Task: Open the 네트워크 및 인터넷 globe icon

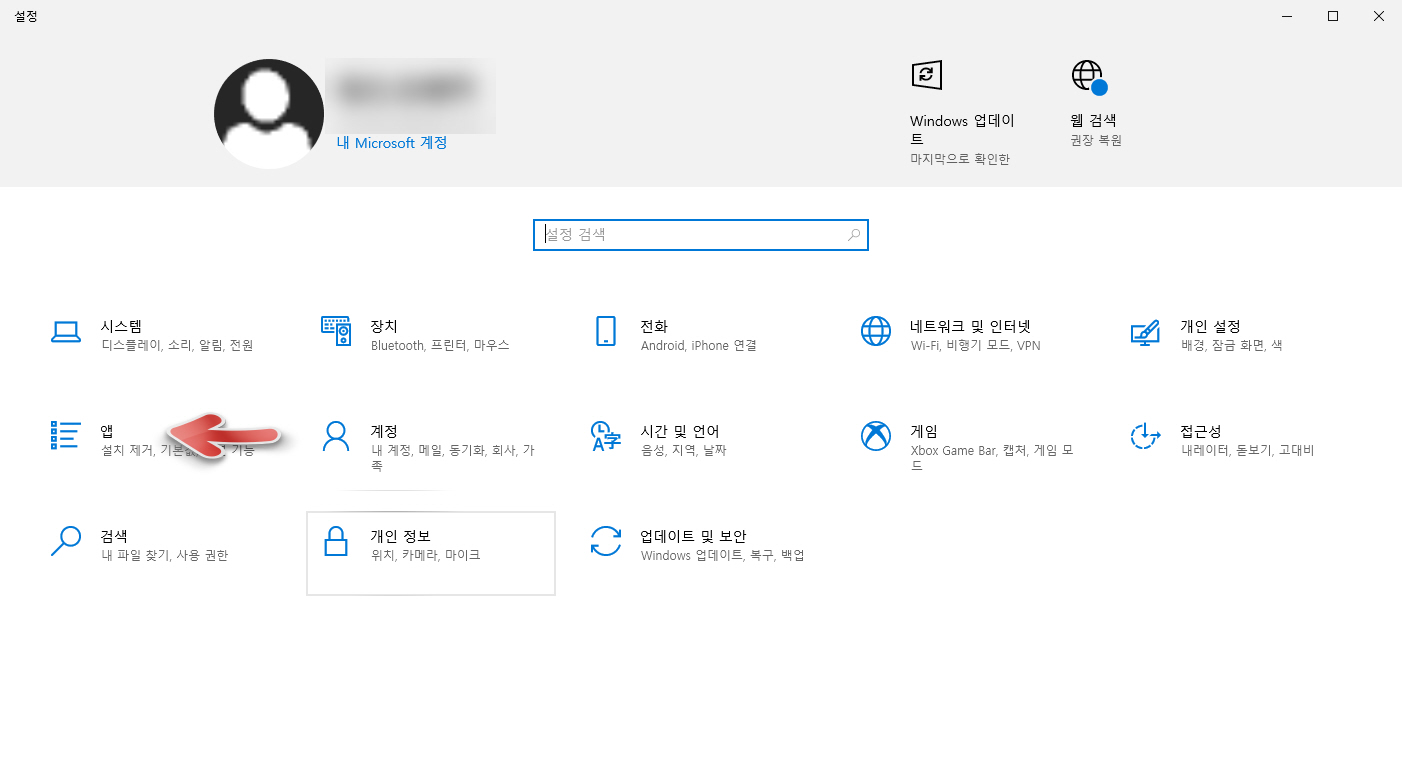Action: pyautogui.click(x=875, y=331)
